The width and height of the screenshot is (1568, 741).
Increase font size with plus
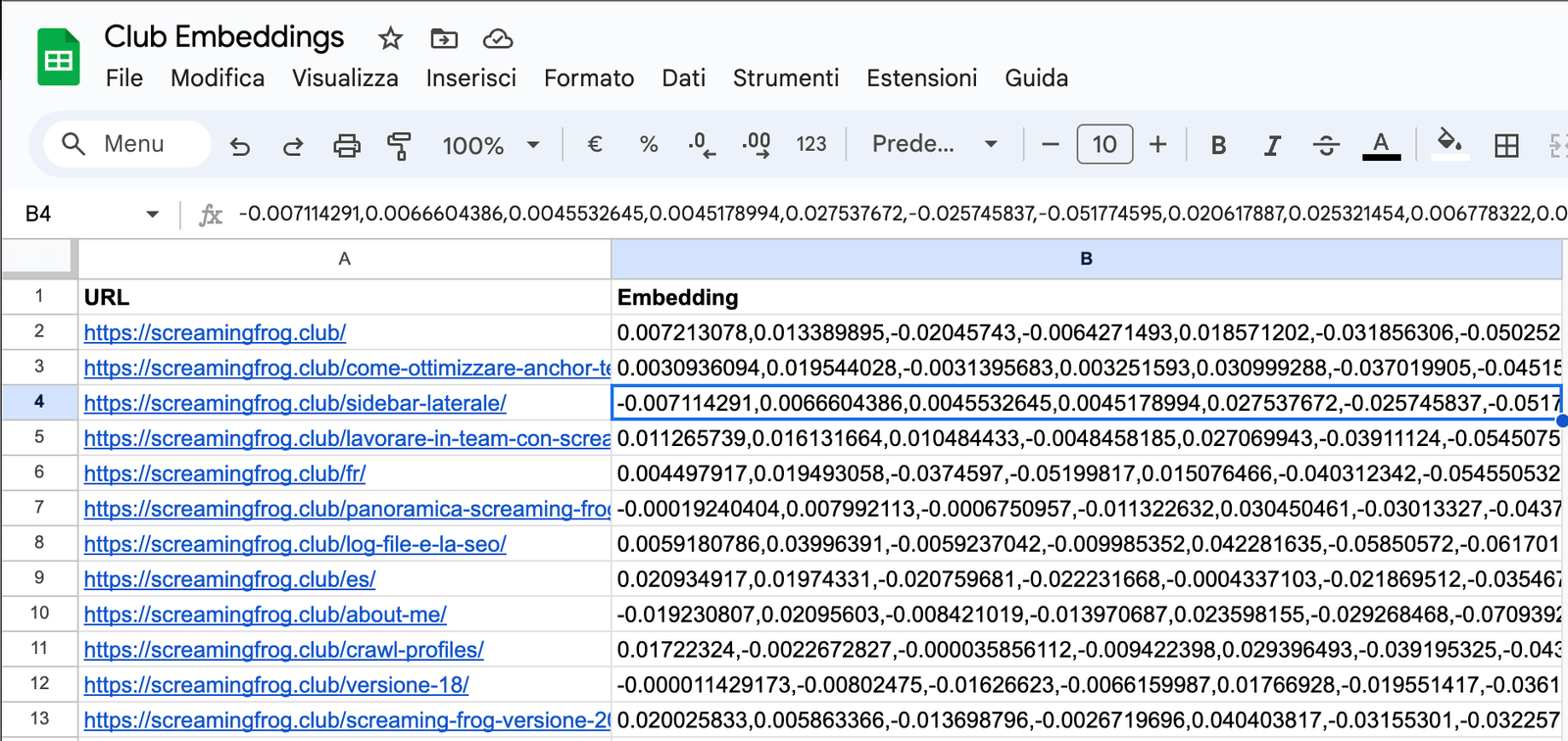click(1158, 144)
